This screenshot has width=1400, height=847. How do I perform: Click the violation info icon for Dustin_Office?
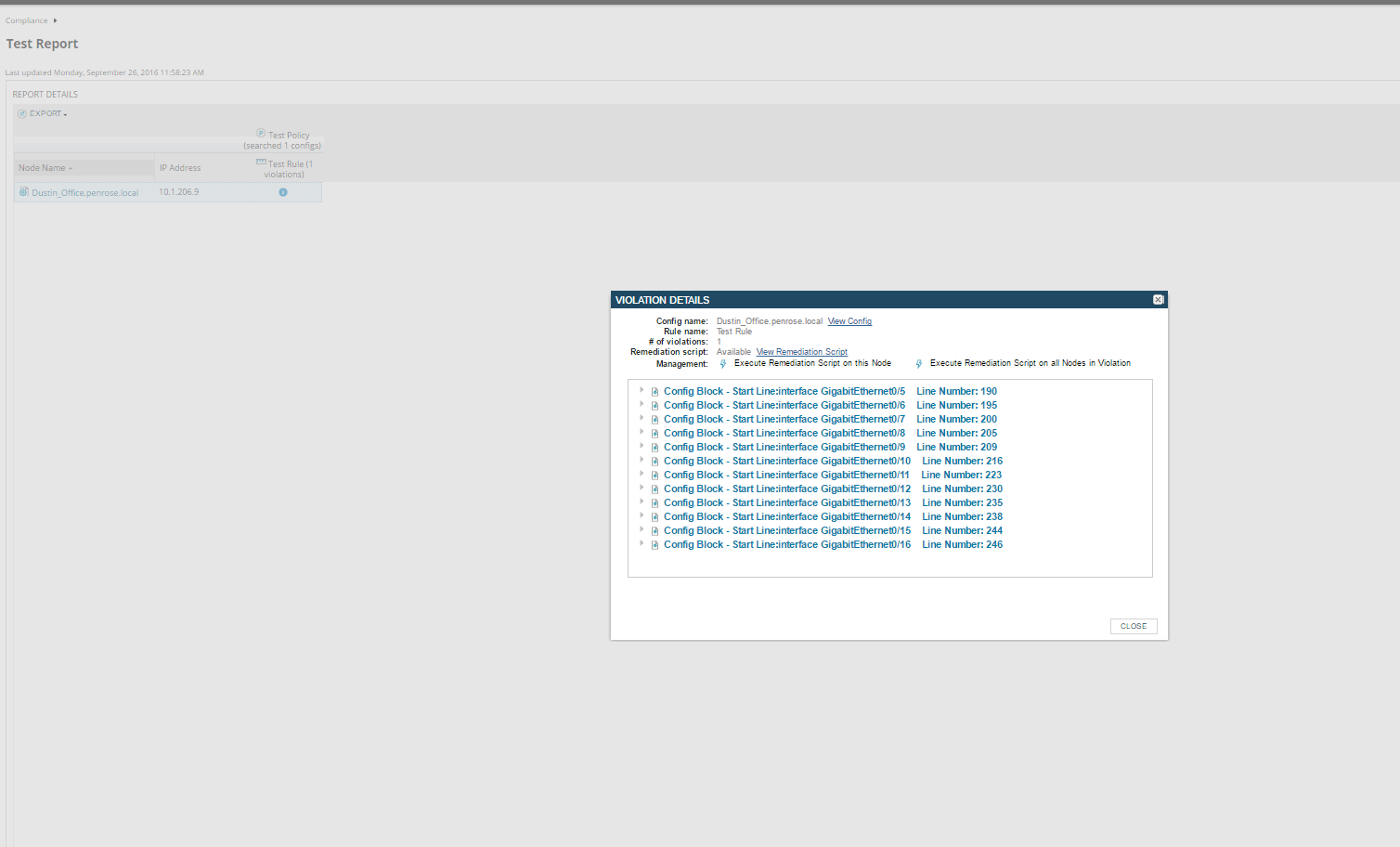(x=283, y=192)
